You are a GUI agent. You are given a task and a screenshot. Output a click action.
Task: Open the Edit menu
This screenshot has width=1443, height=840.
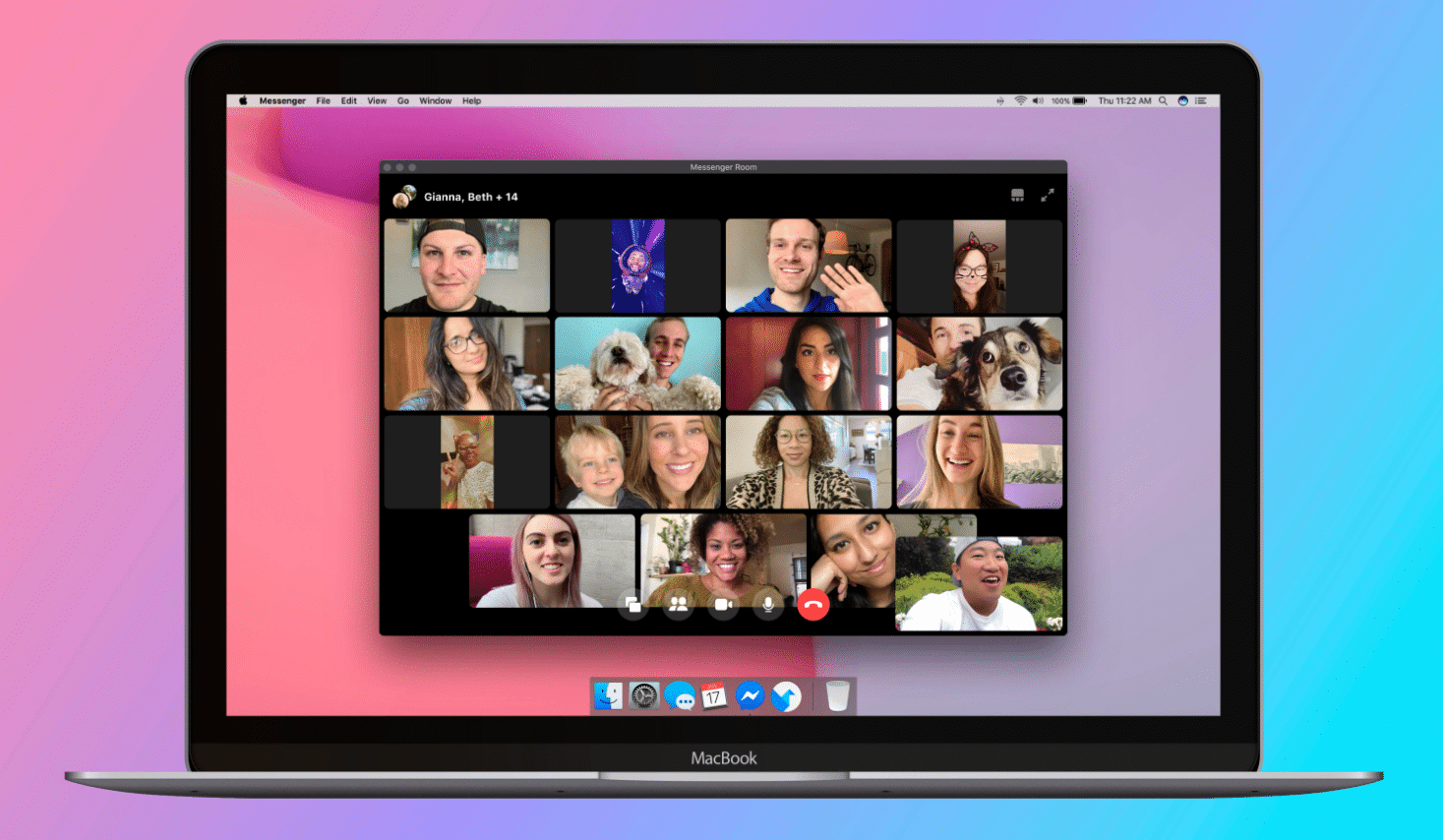click(349, 100)
